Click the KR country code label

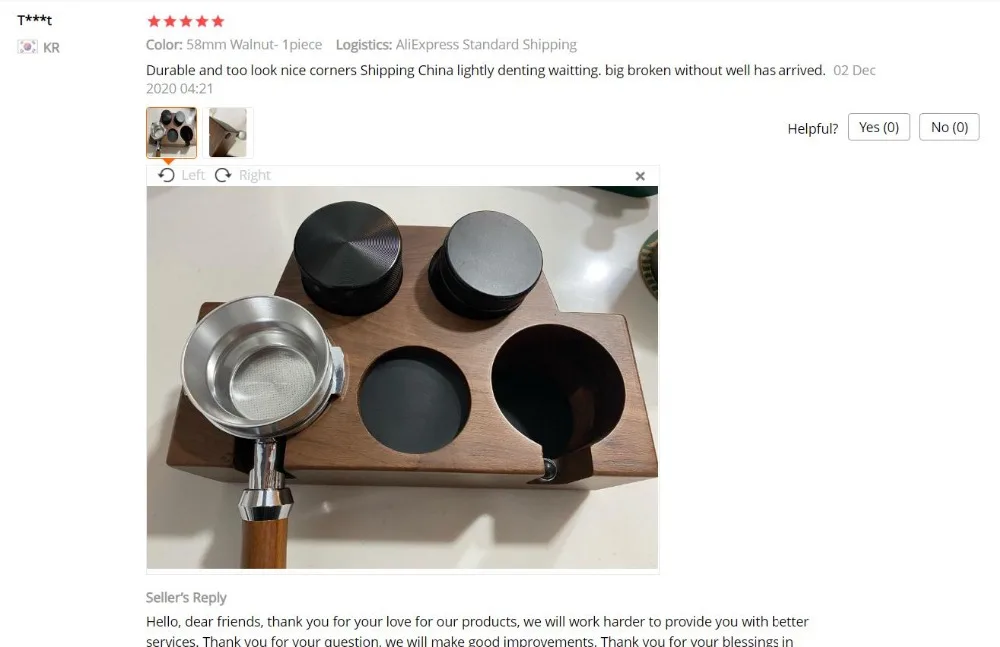51,47
